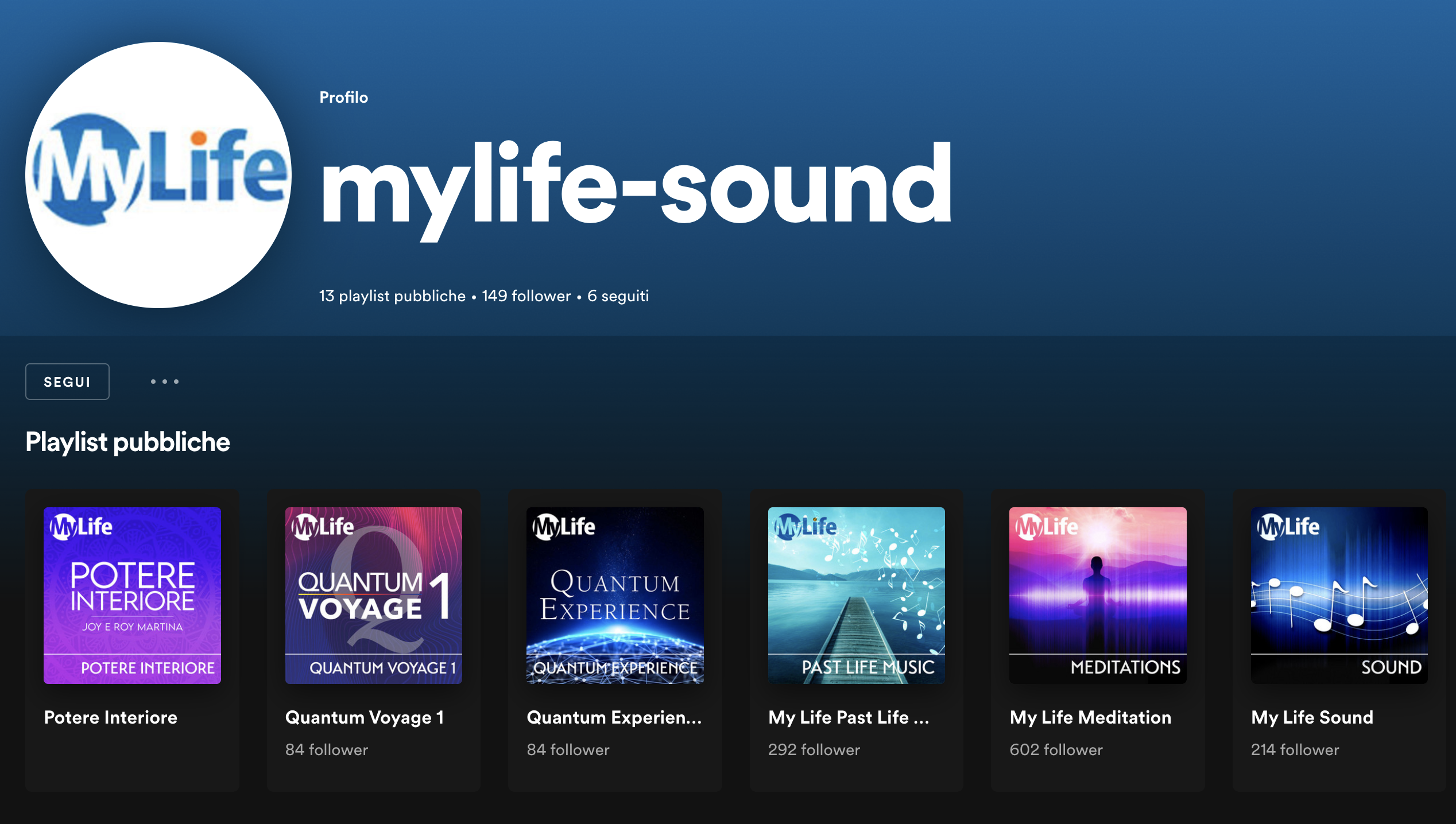Viewport: 1456px width, 824px height.
Task: Click the My Life Meditation playlist title
Action: click(x=1090, y=717)
